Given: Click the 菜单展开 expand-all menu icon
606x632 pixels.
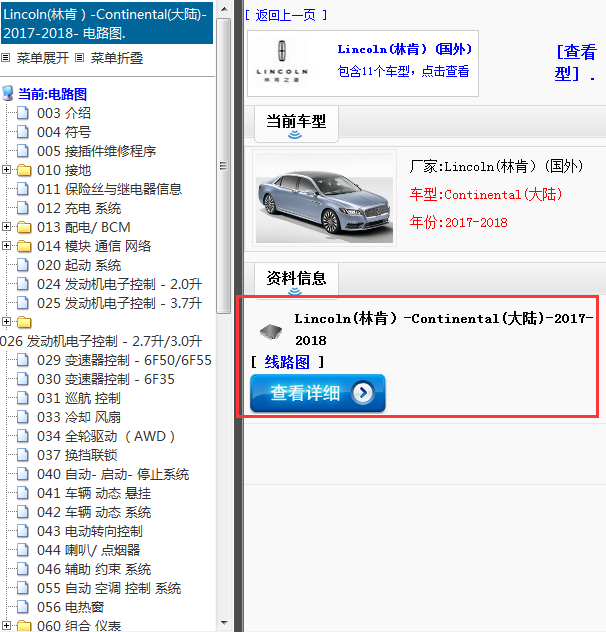Looking at the screenshot, I should (x=5, y=58).
